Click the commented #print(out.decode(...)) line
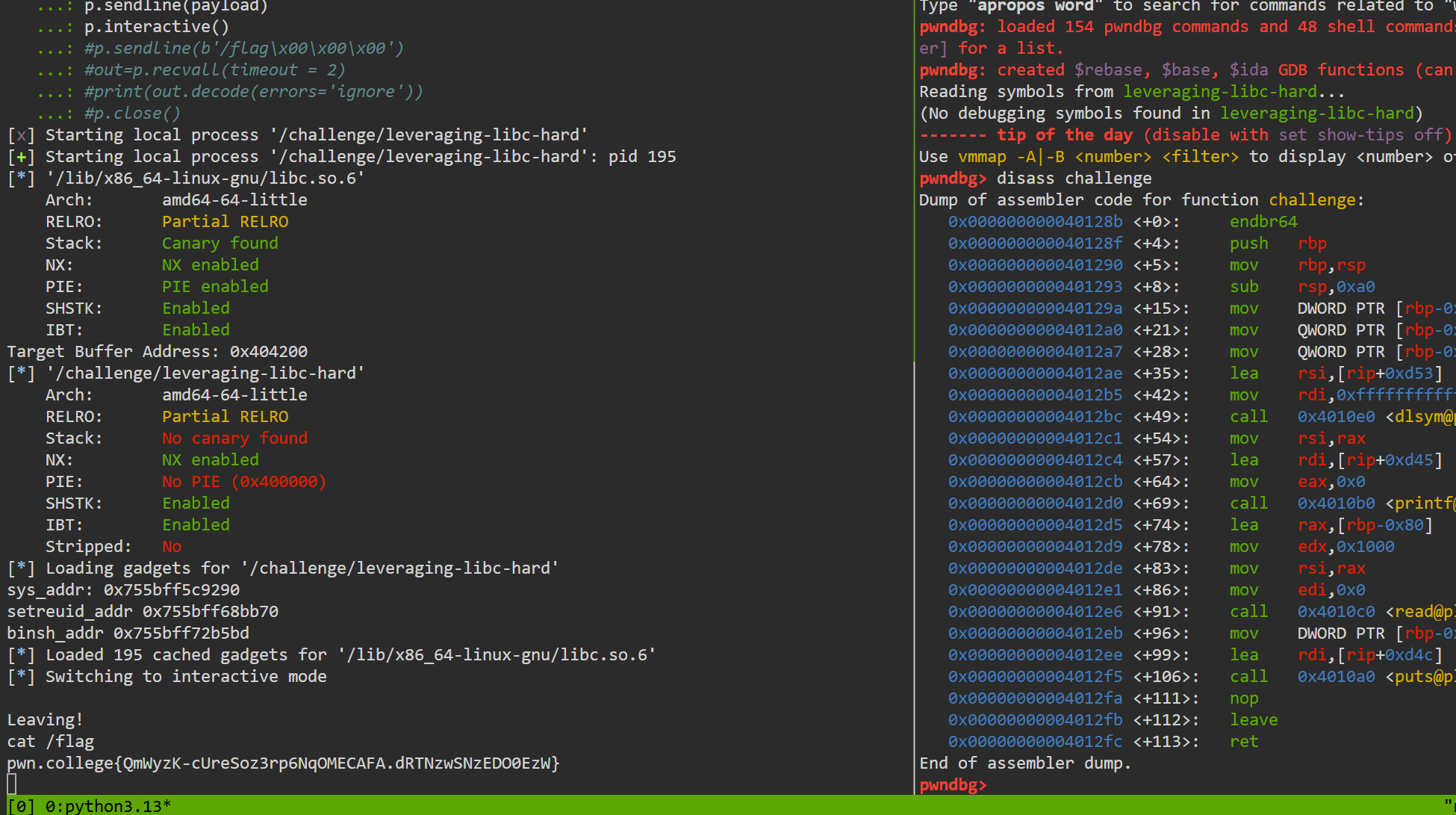 click(253, 92)
